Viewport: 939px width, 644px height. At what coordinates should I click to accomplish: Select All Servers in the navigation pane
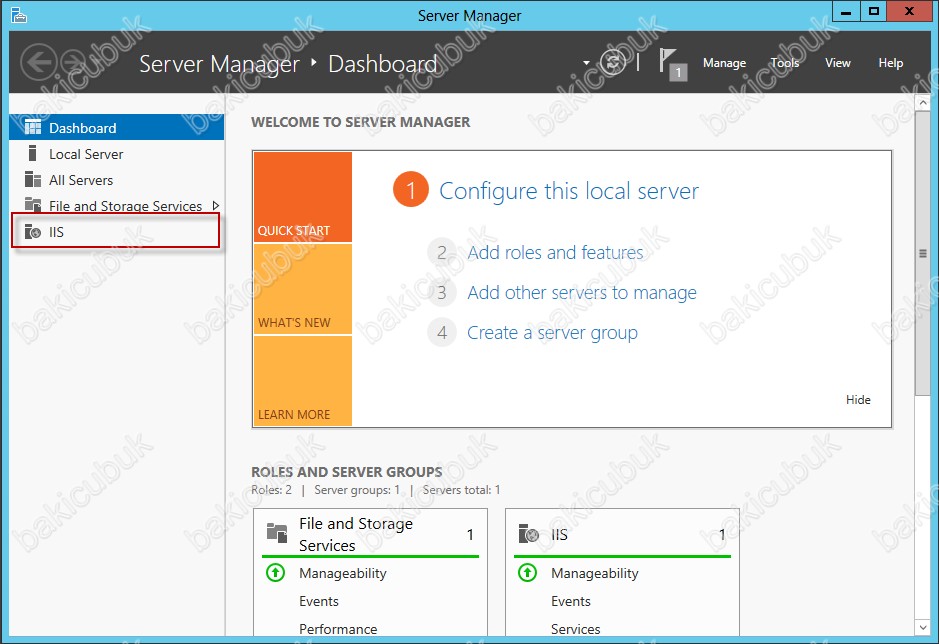click(117, 180)
